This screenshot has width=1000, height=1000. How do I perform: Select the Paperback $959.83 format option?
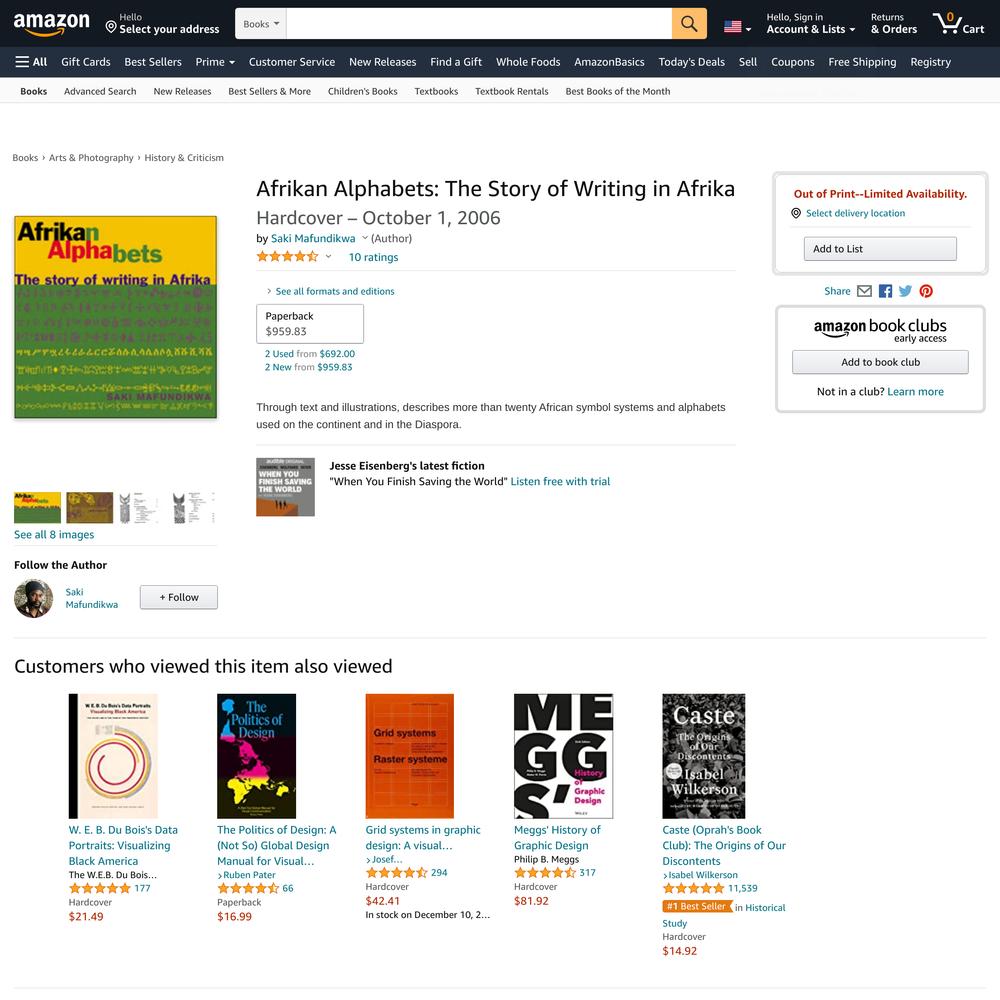[310, 324]
